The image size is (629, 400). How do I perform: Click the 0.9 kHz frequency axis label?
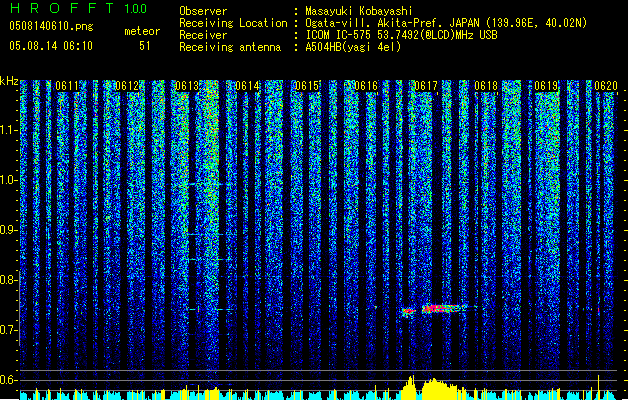[x=9, y=230]
